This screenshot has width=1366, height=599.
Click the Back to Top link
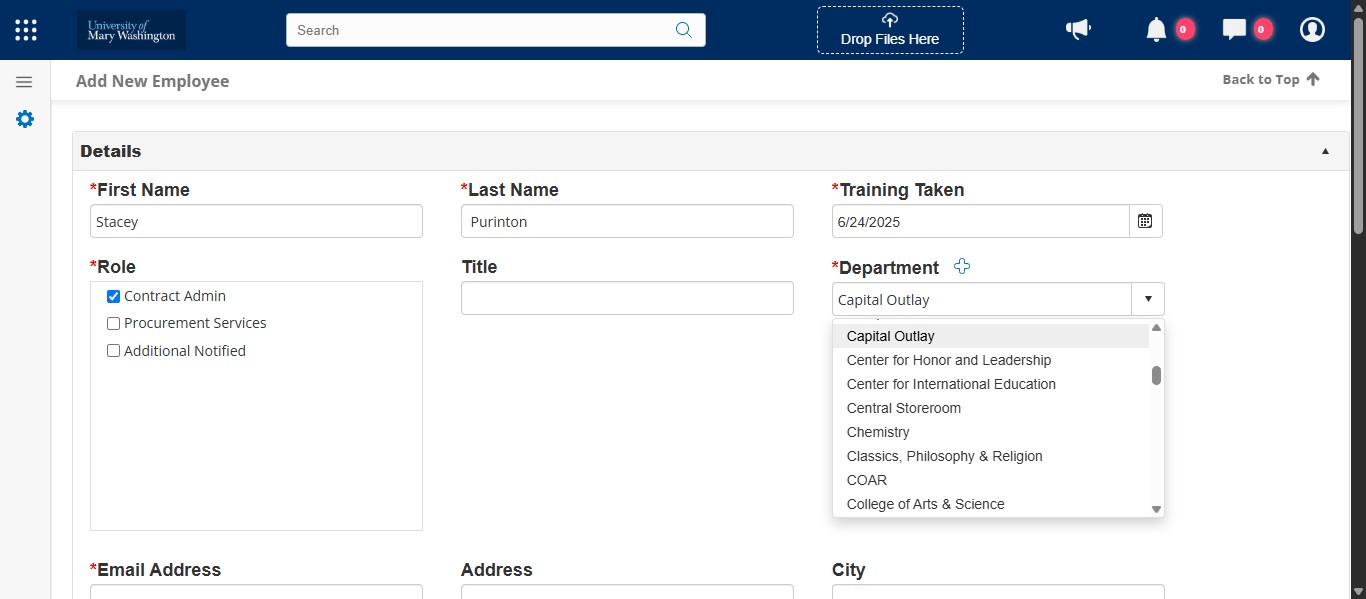[1261, 79]
